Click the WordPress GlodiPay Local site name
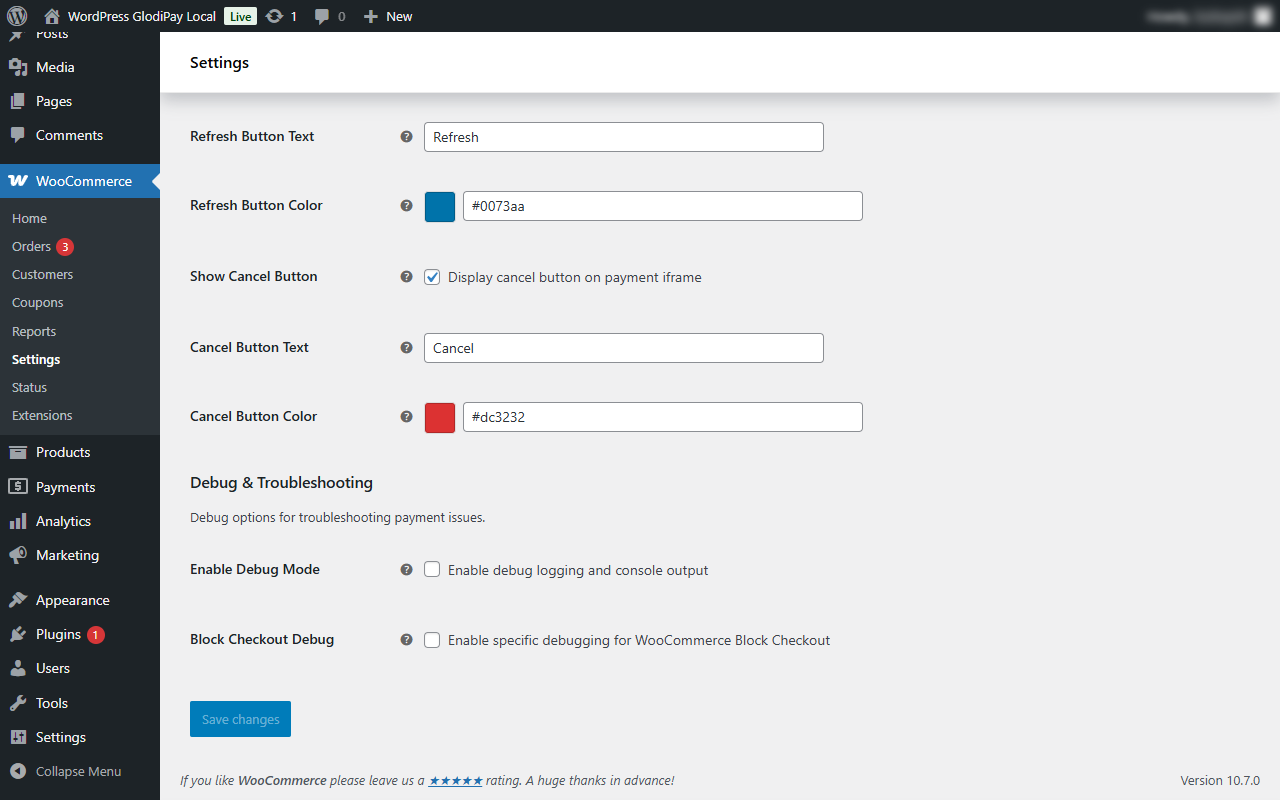 click(x=142, y=16)
